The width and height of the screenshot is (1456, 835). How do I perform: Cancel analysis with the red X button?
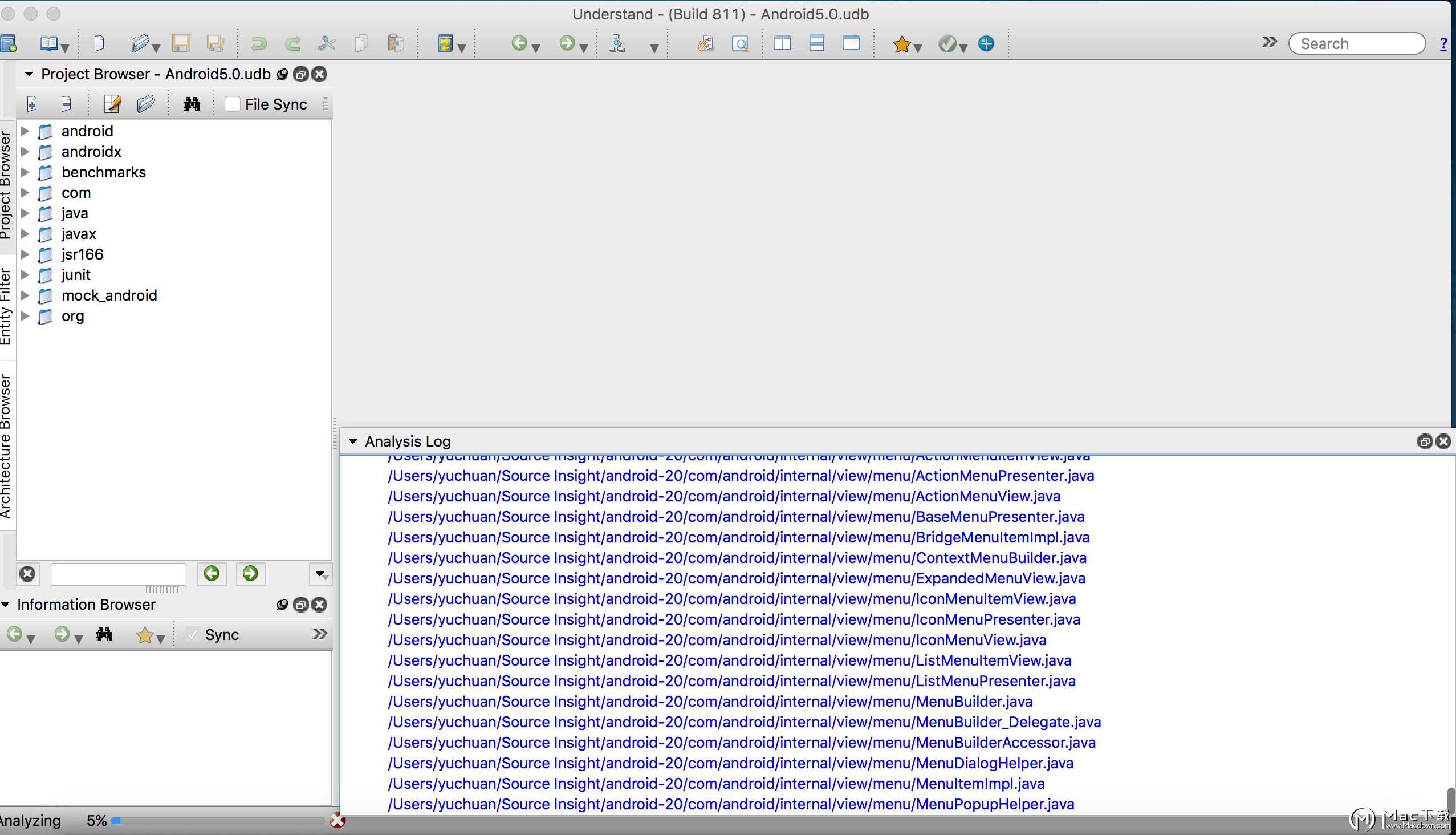(337, 821)
